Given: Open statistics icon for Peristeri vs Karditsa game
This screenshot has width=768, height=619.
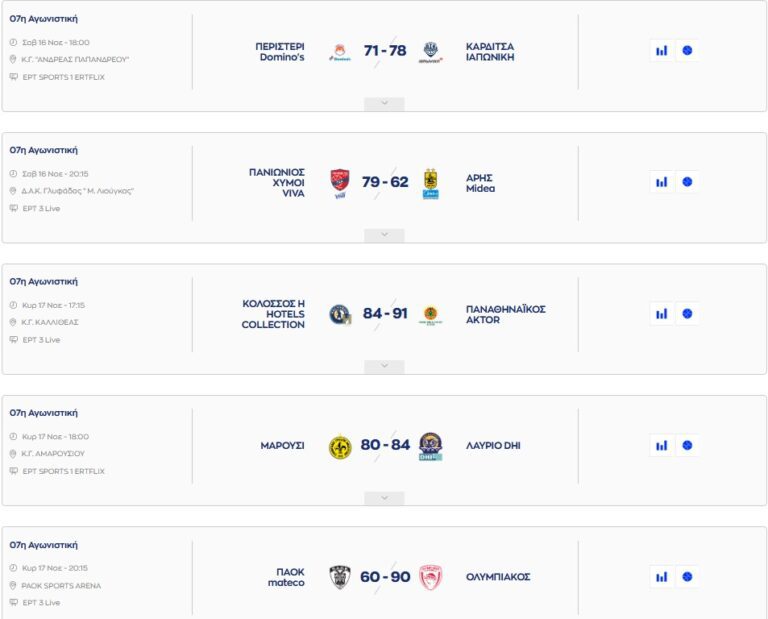Looking at the screenshot, I should coord(661,51).
